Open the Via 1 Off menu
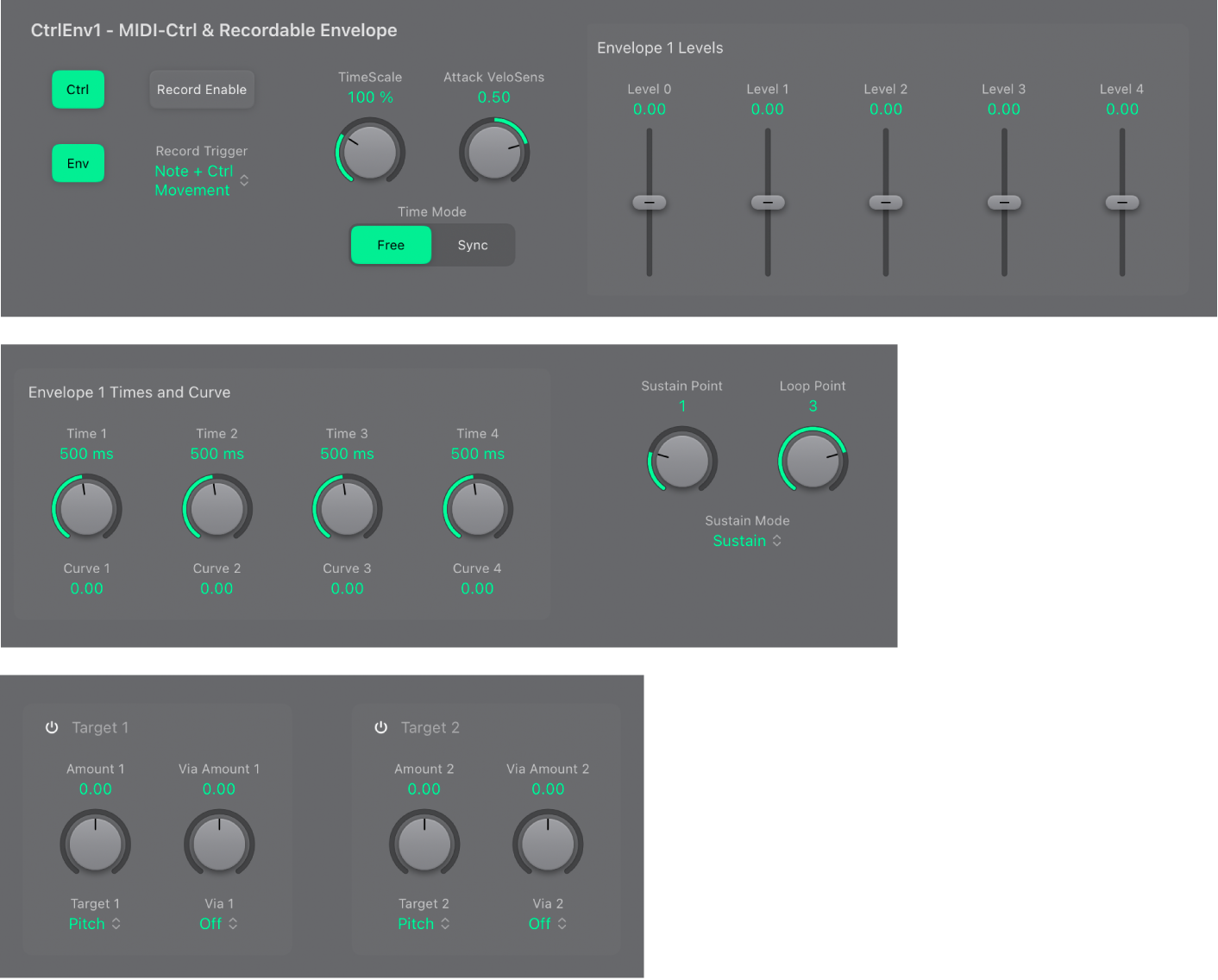 click(x=218, y=924)
